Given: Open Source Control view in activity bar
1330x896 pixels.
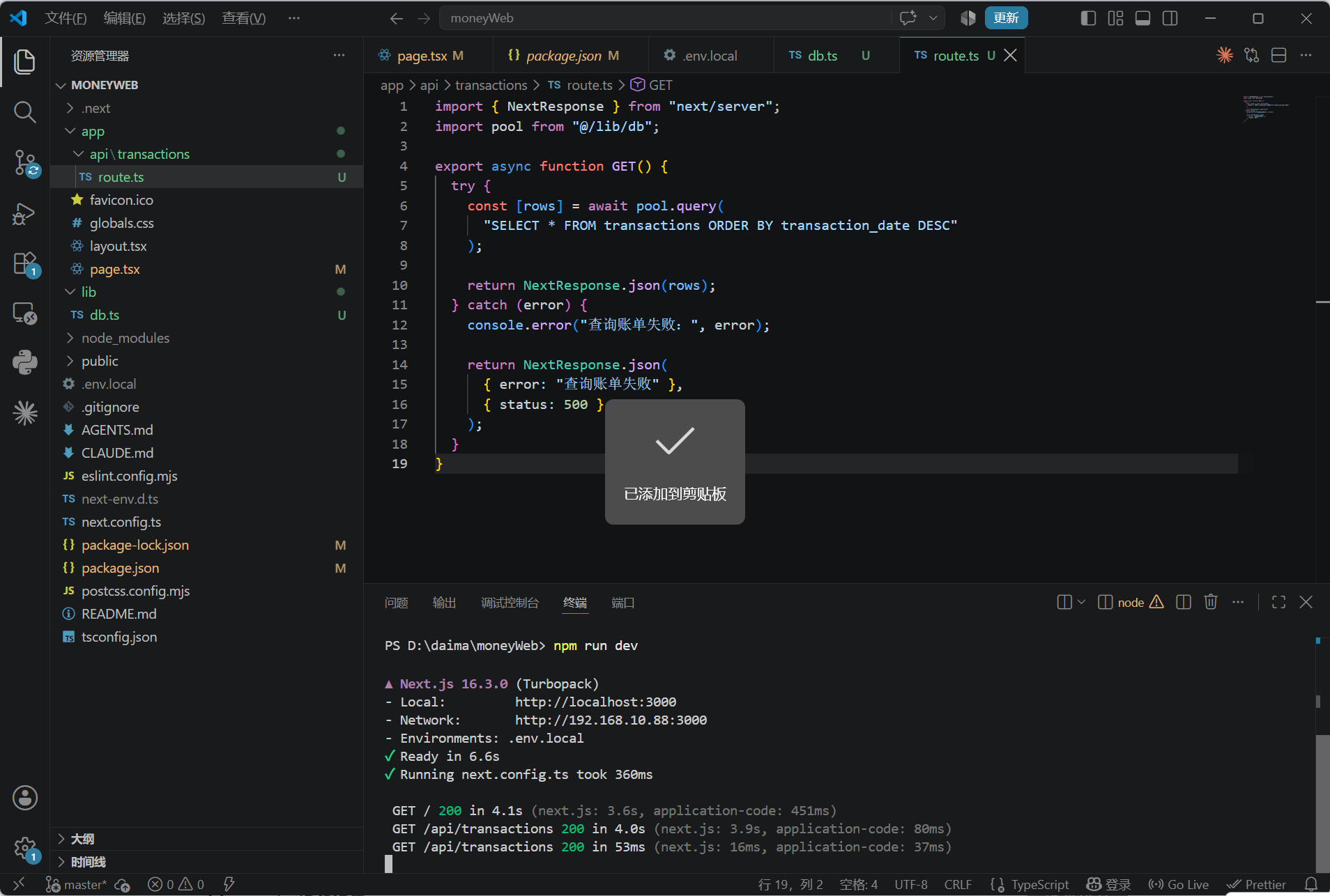Looking at the screenshot, I should (x=25, y=163).
